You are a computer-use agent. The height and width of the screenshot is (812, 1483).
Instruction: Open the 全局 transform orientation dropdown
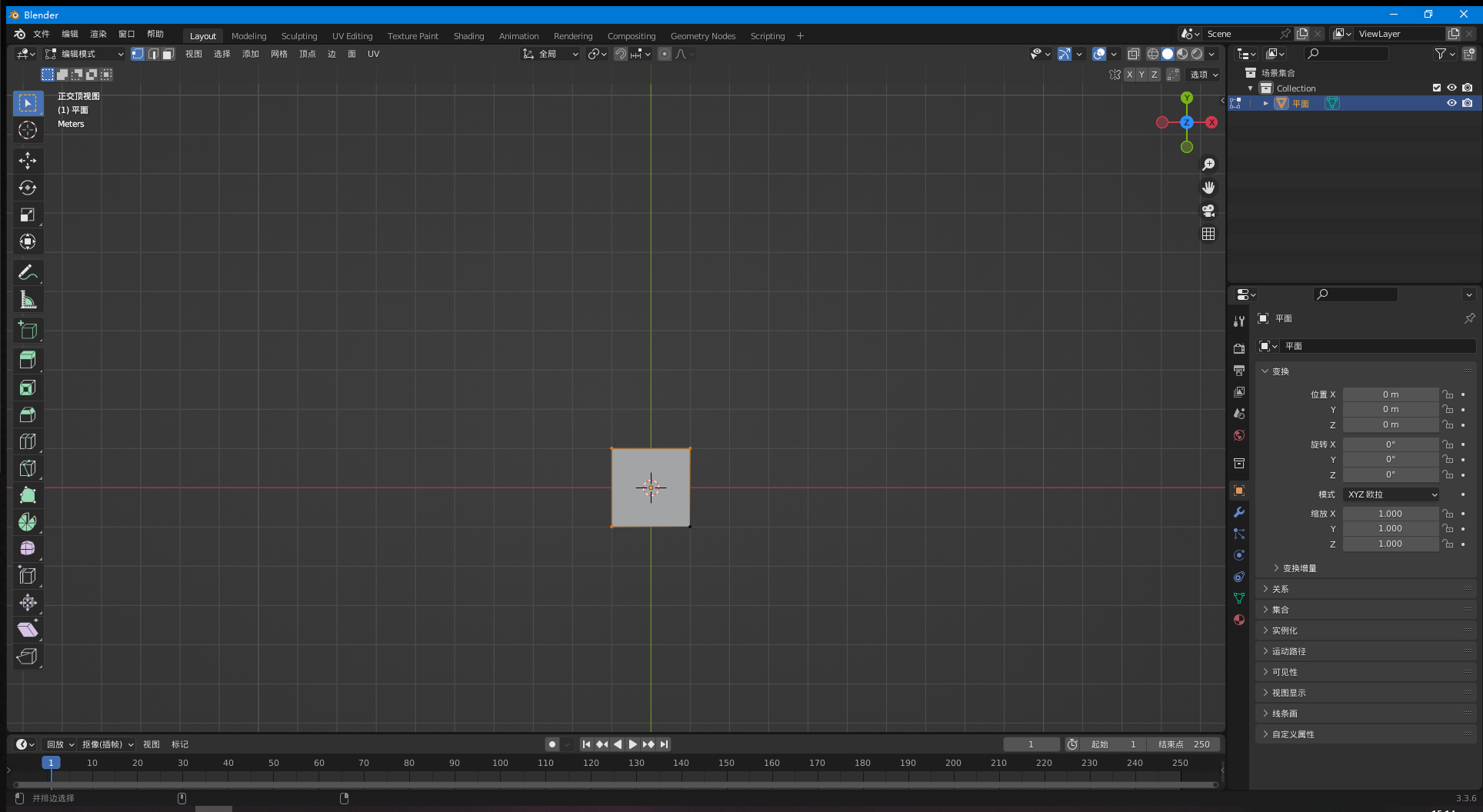[551, 54]
